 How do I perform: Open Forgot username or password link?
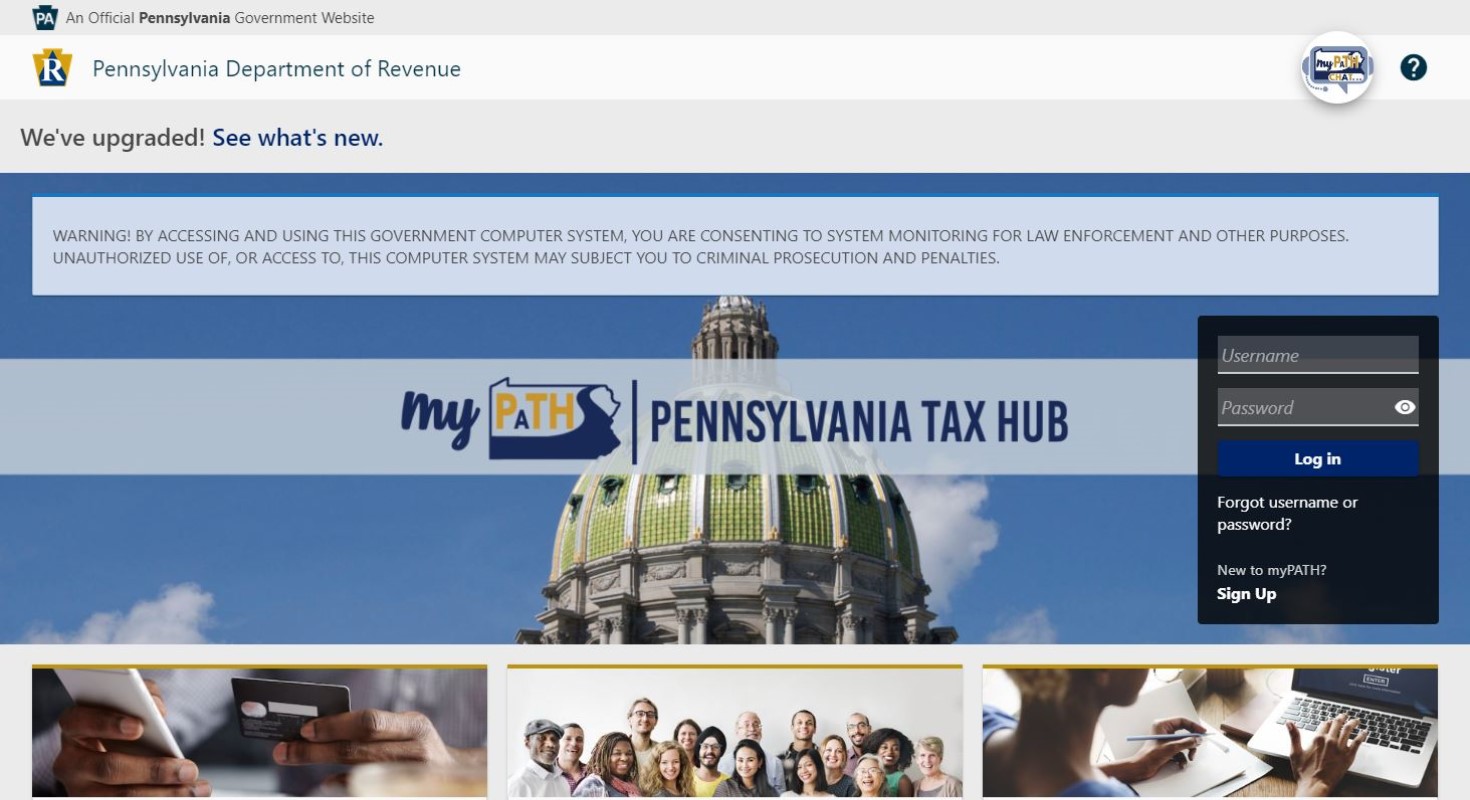click(x=1287, y=513)
